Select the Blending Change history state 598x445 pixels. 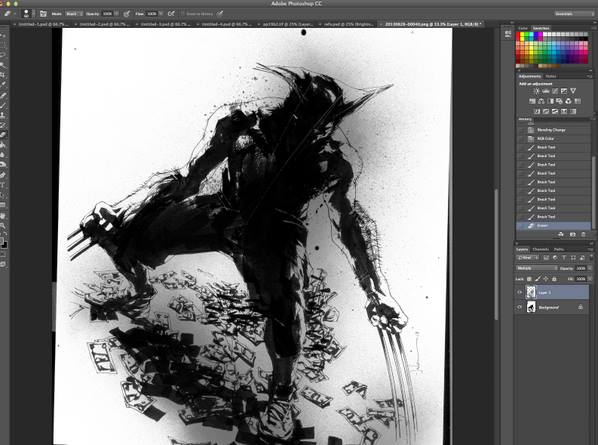(553, 130)
